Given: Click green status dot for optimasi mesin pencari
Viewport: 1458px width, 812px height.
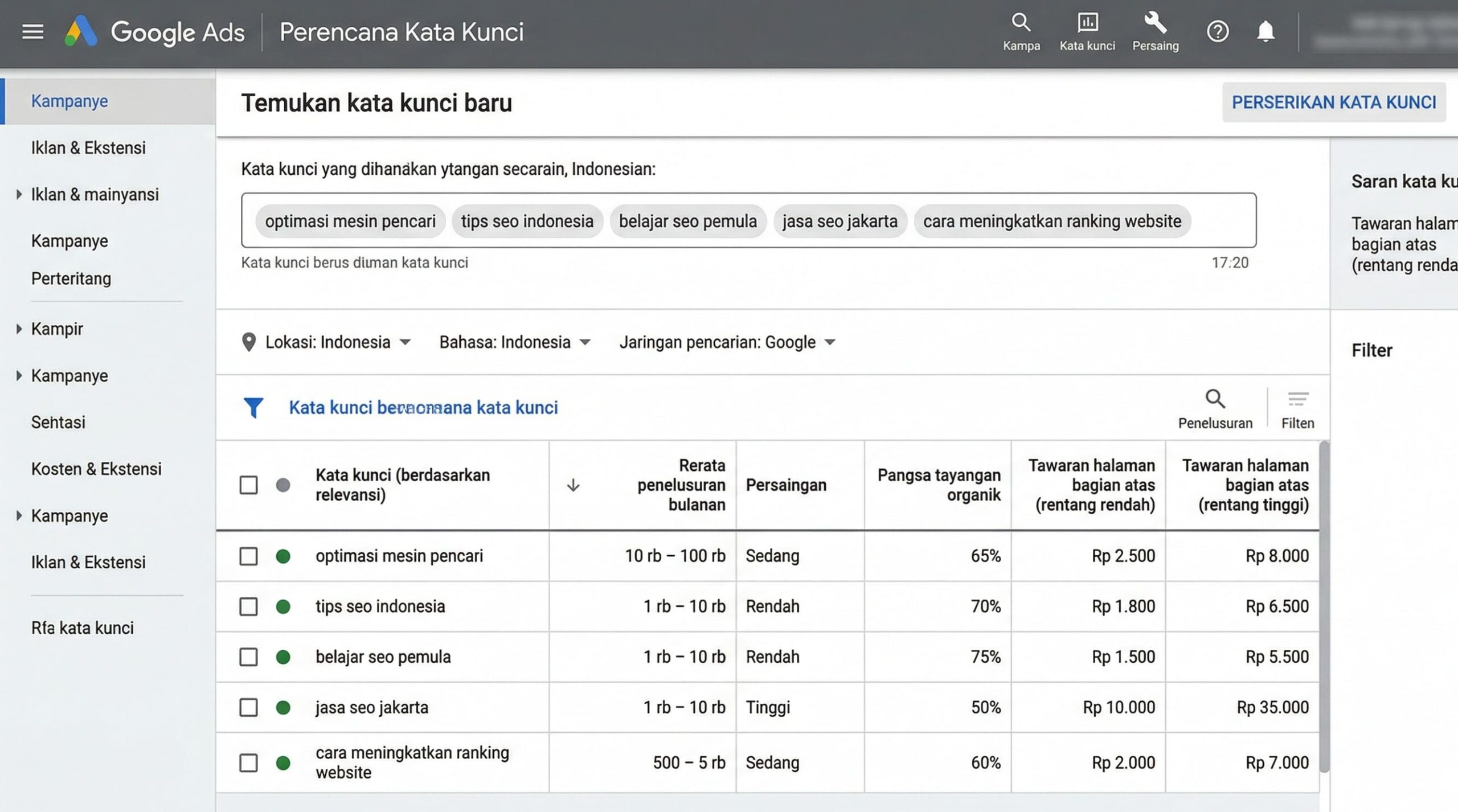Looking at the screenshot, I should [x=283, y=556].
